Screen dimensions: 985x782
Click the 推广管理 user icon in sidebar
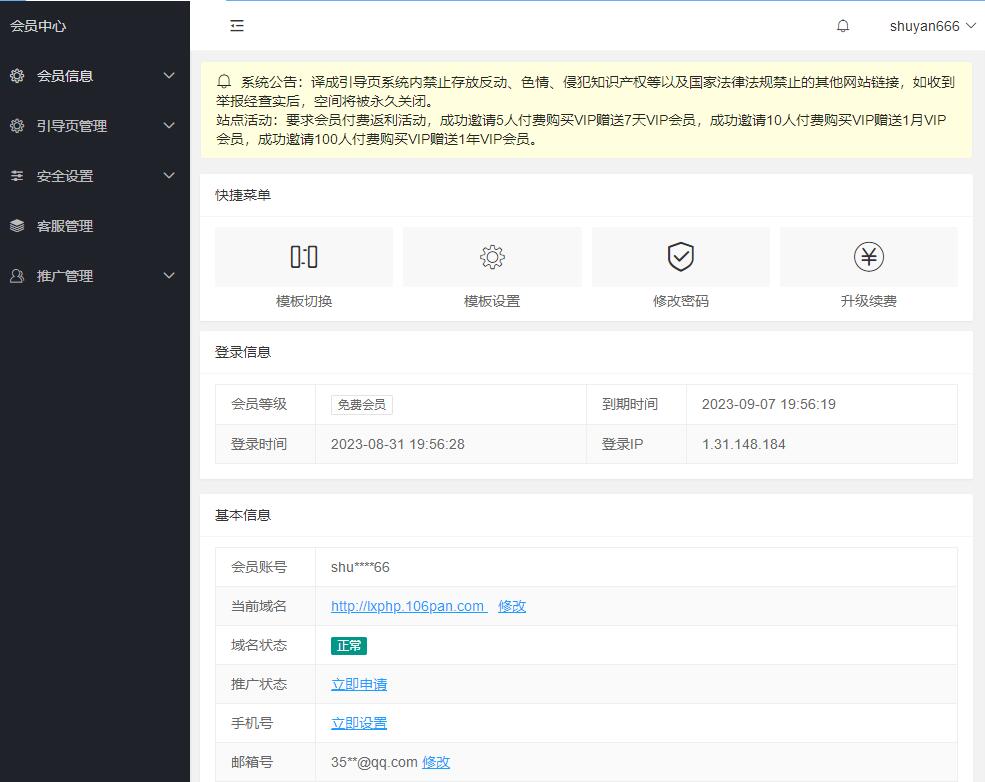[x=17, y=276]
